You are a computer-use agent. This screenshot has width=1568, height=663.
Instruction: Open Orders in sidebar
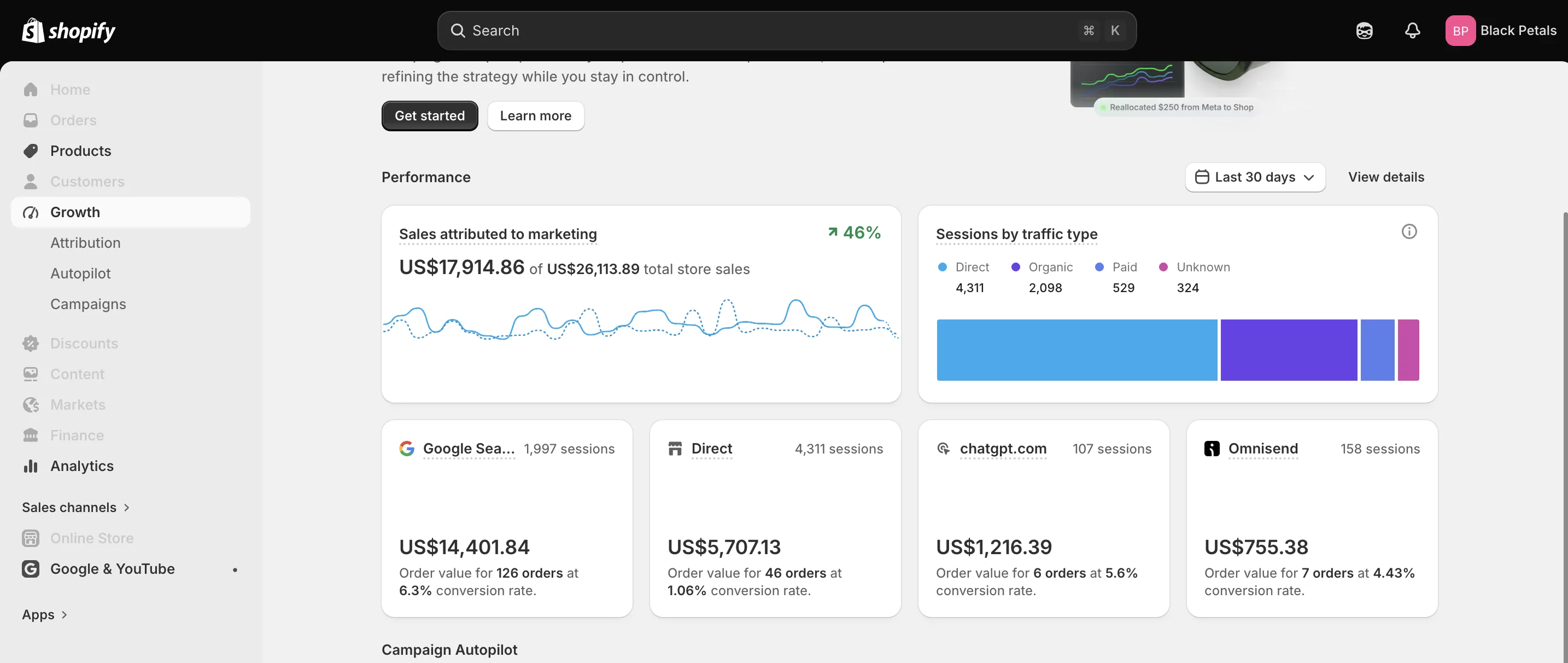point(130,120)
